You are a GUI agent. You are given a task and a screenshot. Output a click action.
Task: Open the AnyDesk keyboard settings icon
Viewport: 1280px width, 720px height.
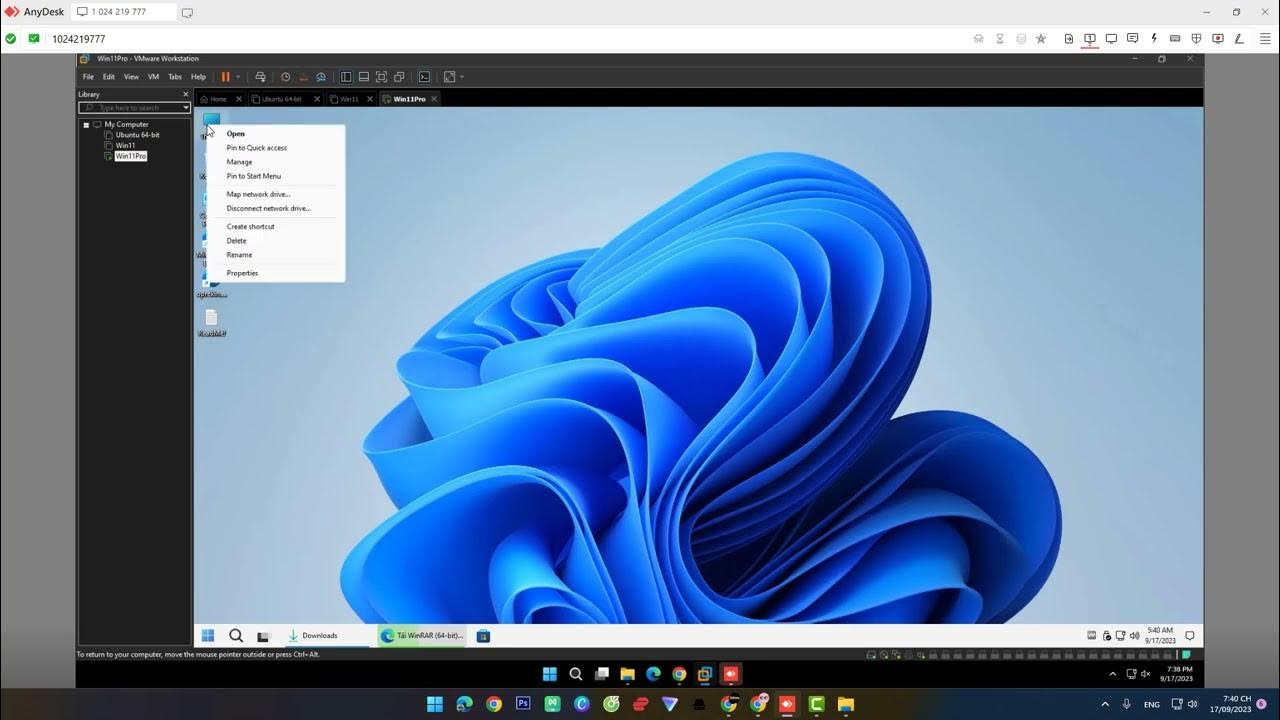tap(1175, 38)
